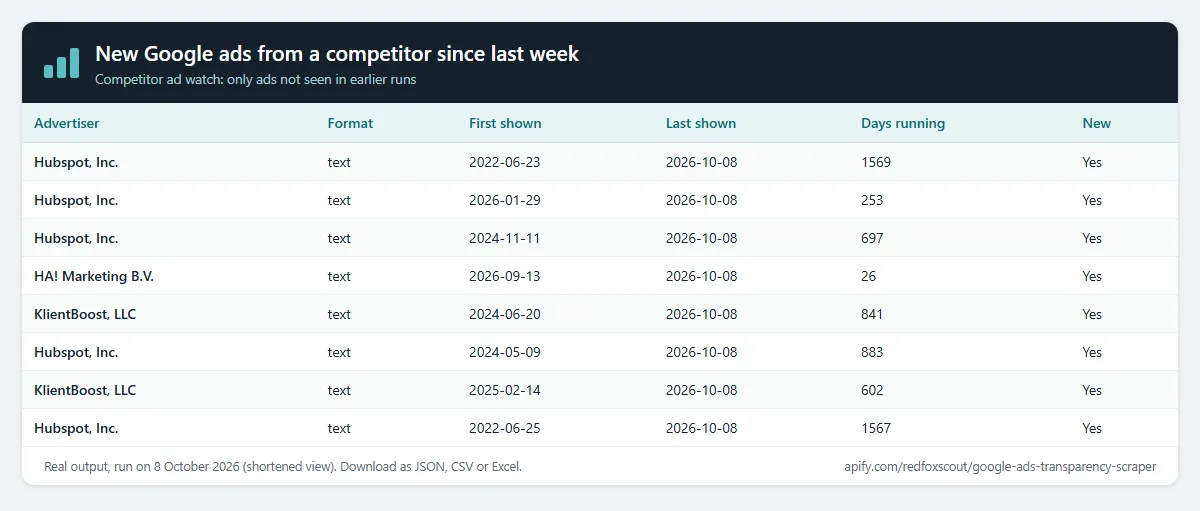Select the 2024-11-11 first shown date
Viewport: 1200px width, 511px height.
click(505, 238)
